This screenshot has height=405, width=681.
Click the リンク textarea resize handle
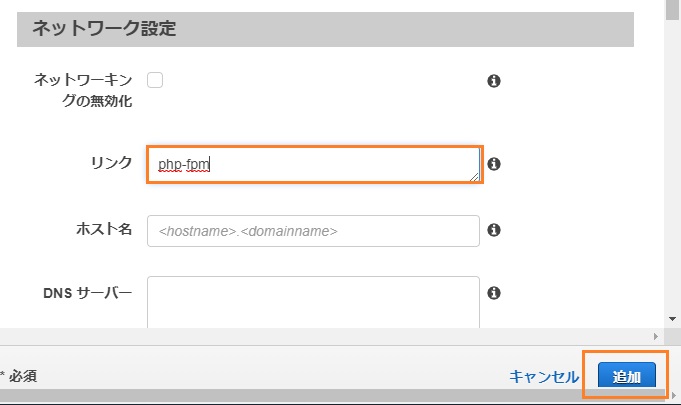click(474, 177)
